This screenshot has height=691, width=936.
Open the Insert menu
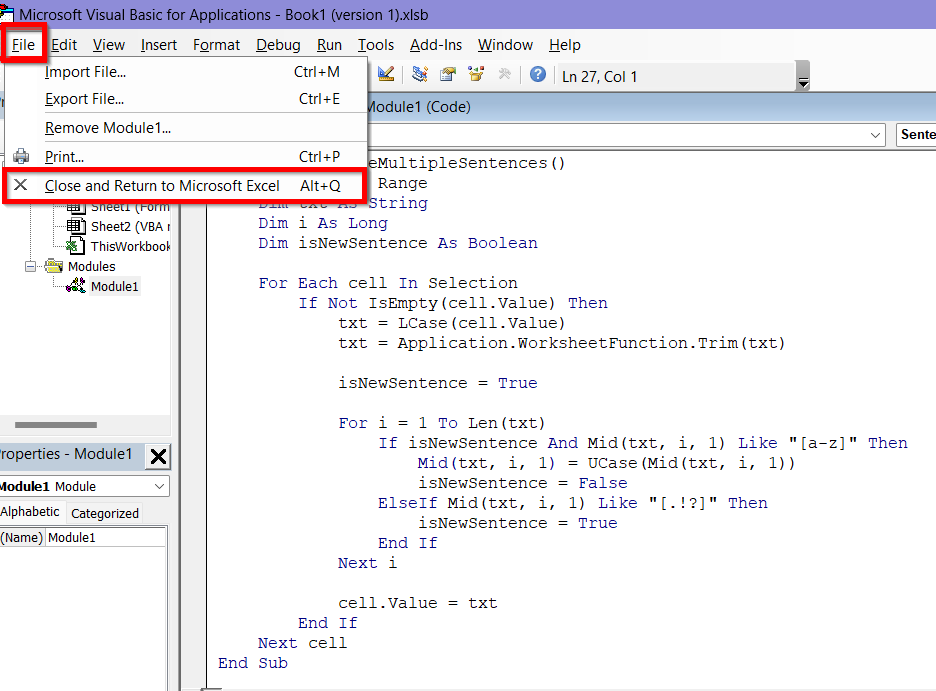click(159, 45)
